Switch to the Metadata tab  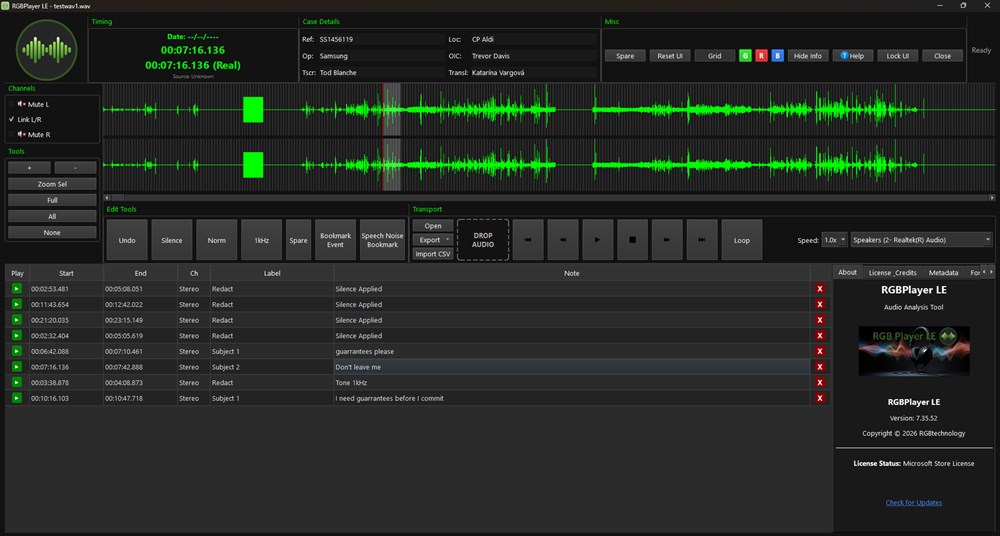click(943, 272)
